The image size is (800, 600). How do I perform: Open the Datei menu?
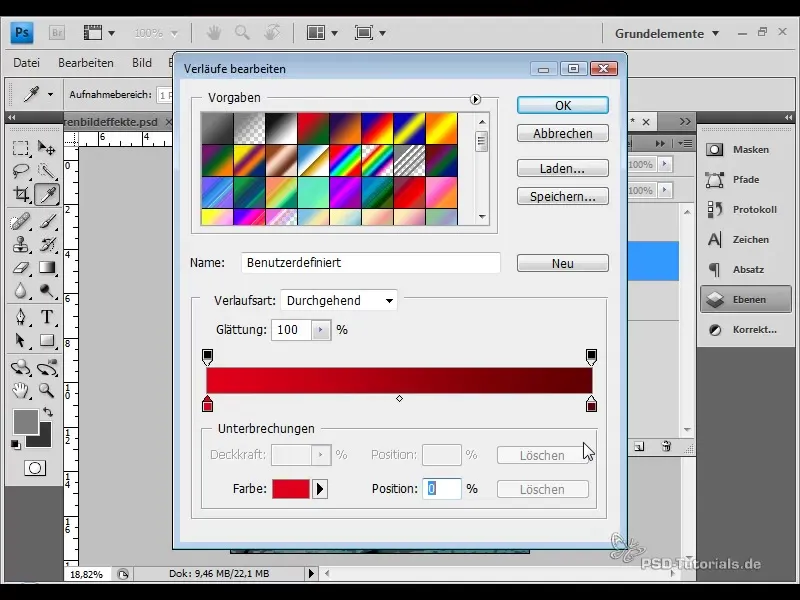point(26,63)
